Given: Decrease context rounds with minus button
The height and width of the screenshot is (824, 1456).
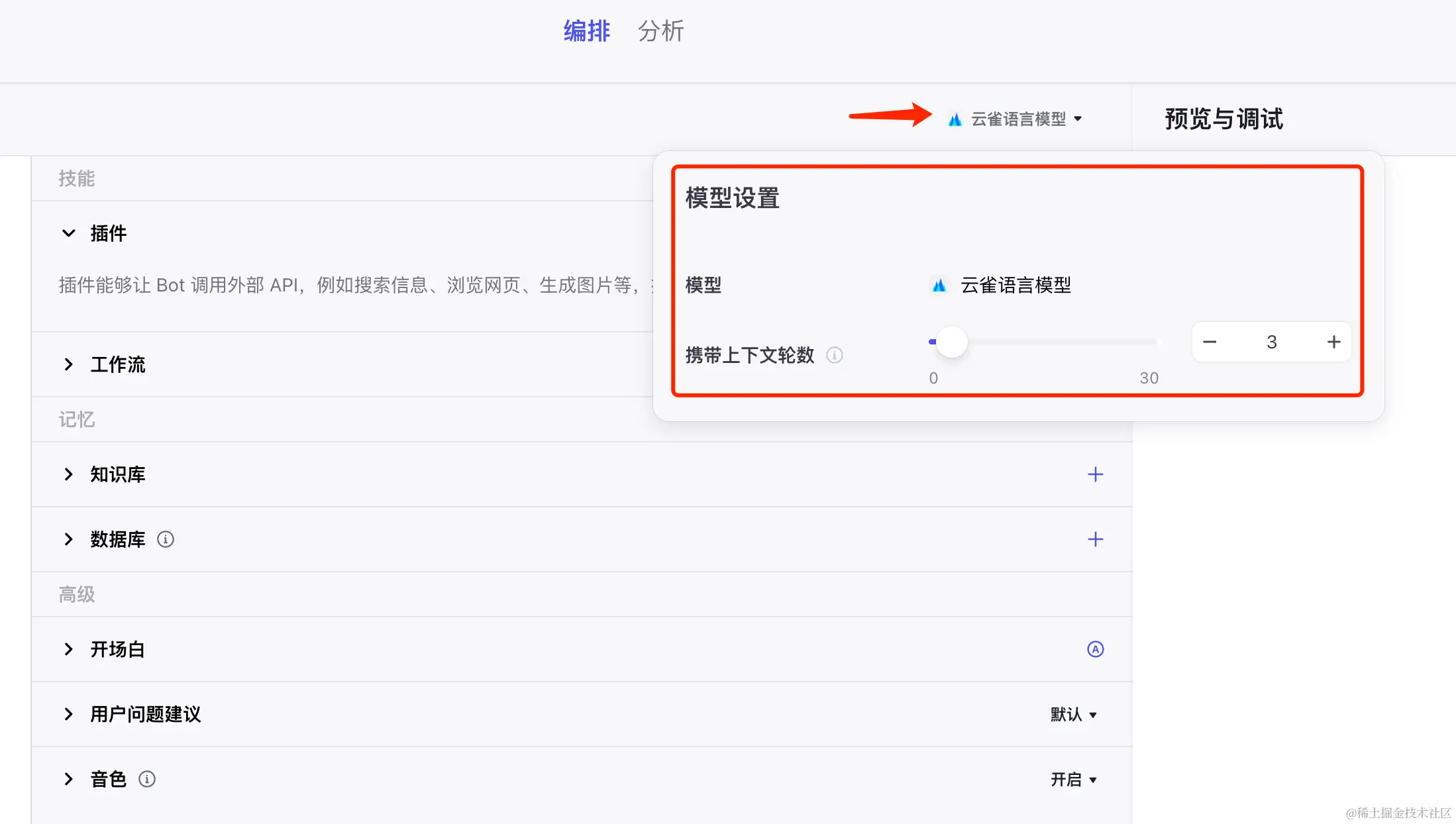Looking at the screenshot, I should tap(1210, 342).
